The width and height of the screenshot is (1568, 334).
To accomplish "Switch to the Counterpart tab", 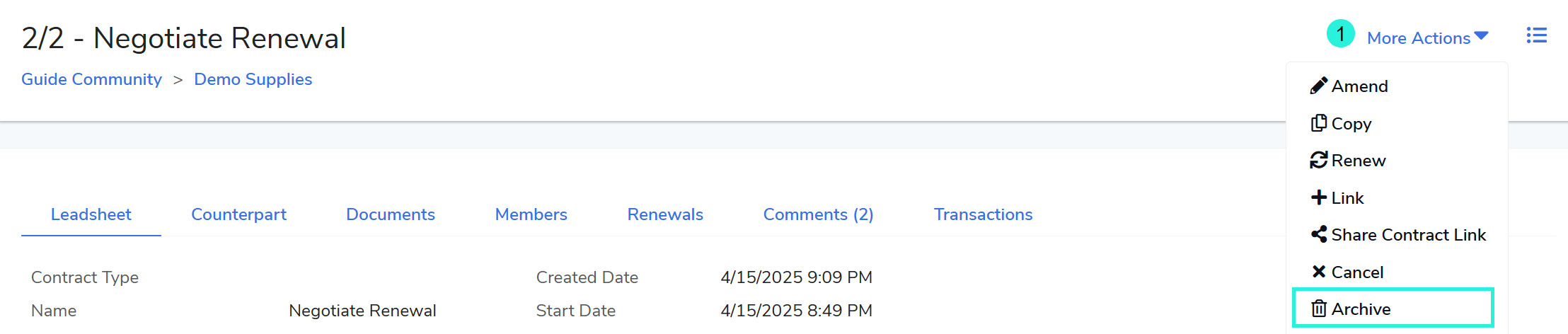I will point(238,214).
